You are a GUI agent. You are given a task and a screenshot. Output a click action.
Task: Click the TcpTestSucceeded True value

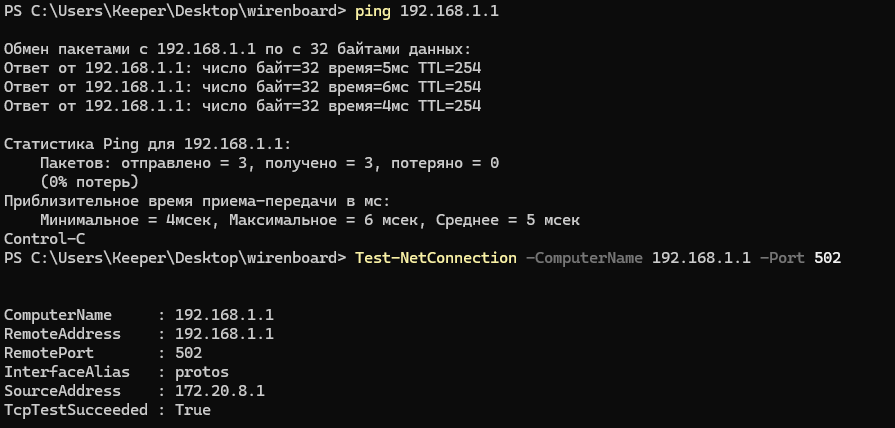[x=193, y=410]
